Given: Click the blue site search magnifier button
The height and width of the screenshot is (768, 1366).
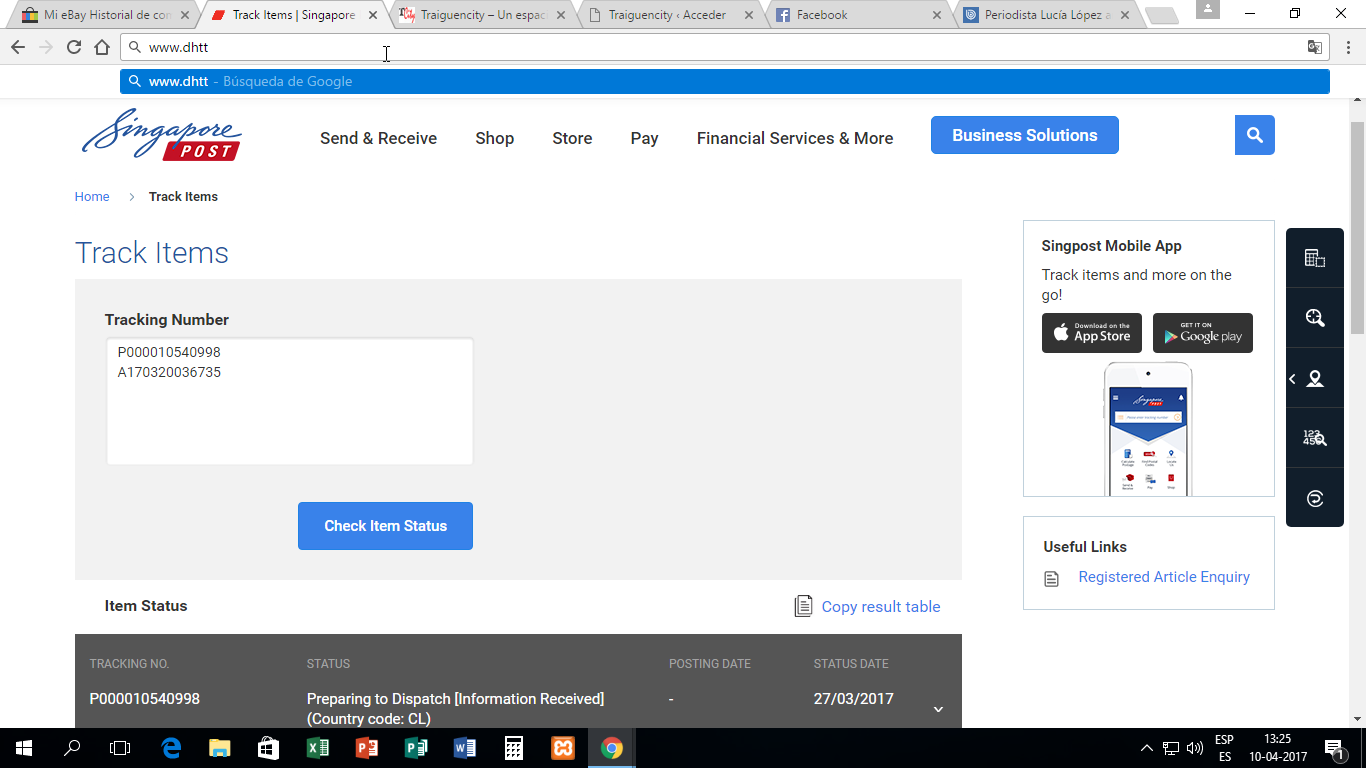Looking at the screenshot, I should tap(1254, 135).
